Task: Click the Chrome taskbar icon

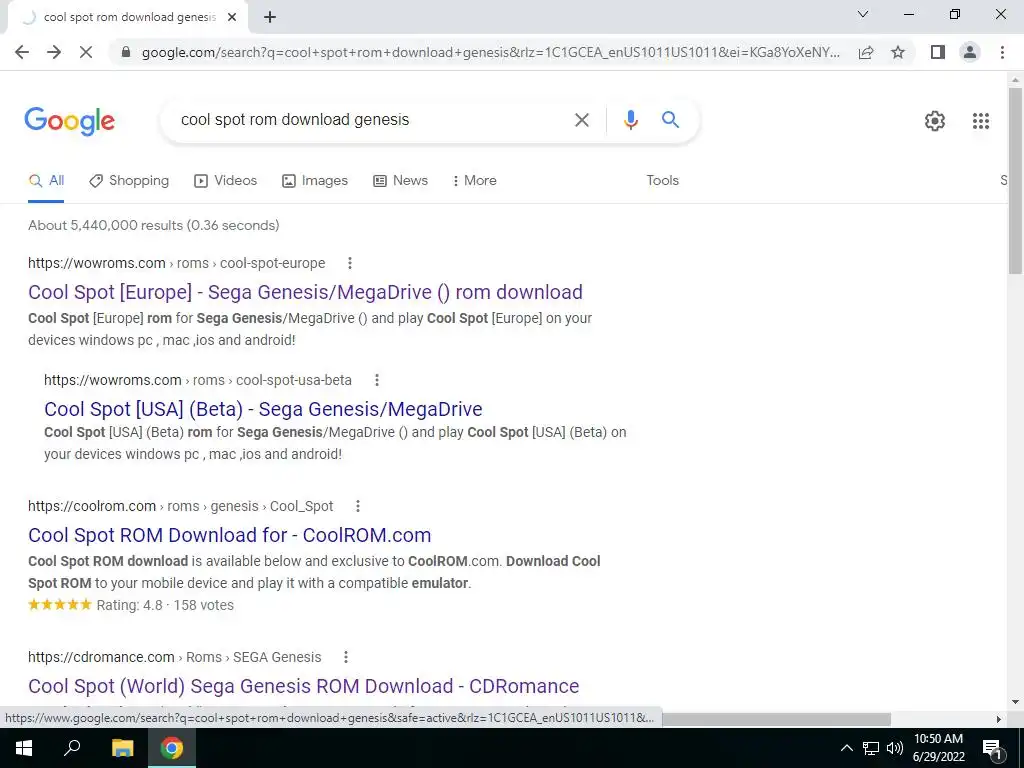Action: point(172,748)
